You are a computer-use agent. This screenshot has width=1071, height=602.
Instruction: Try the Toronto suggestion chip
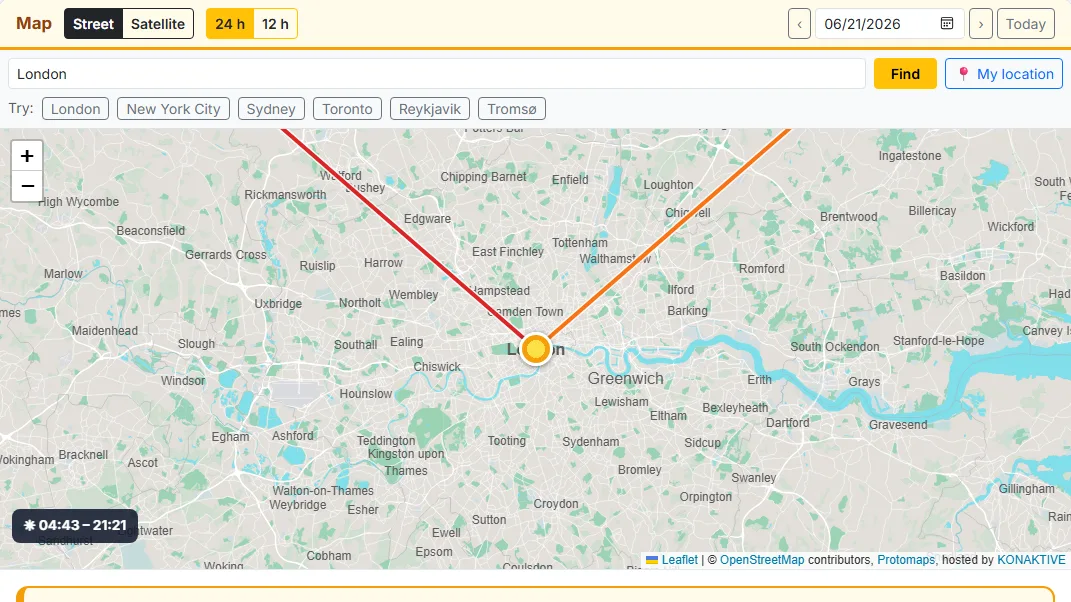[x=347, y=109]
